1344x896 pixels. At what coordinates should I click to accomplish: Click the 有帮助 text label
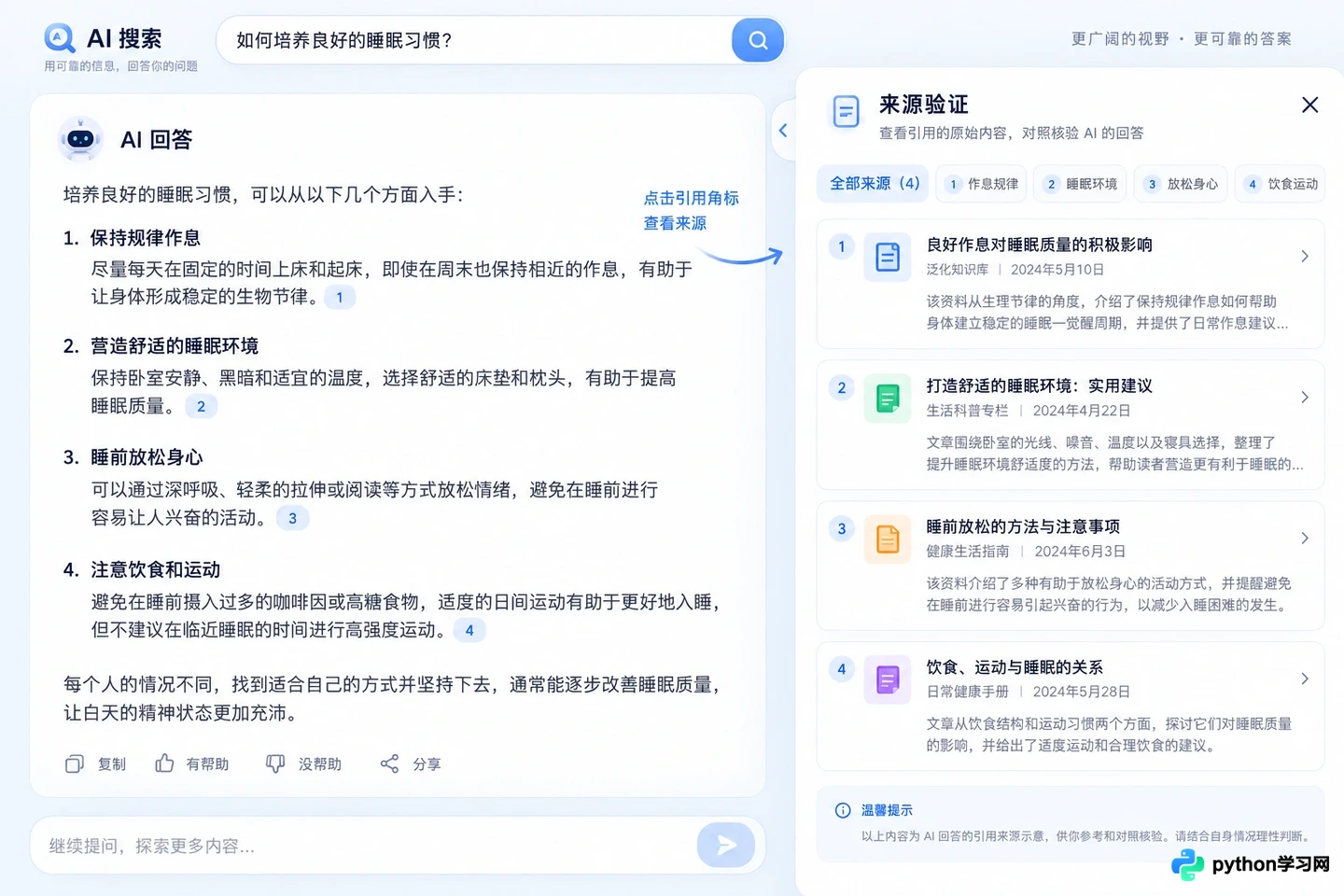(207, 763)
